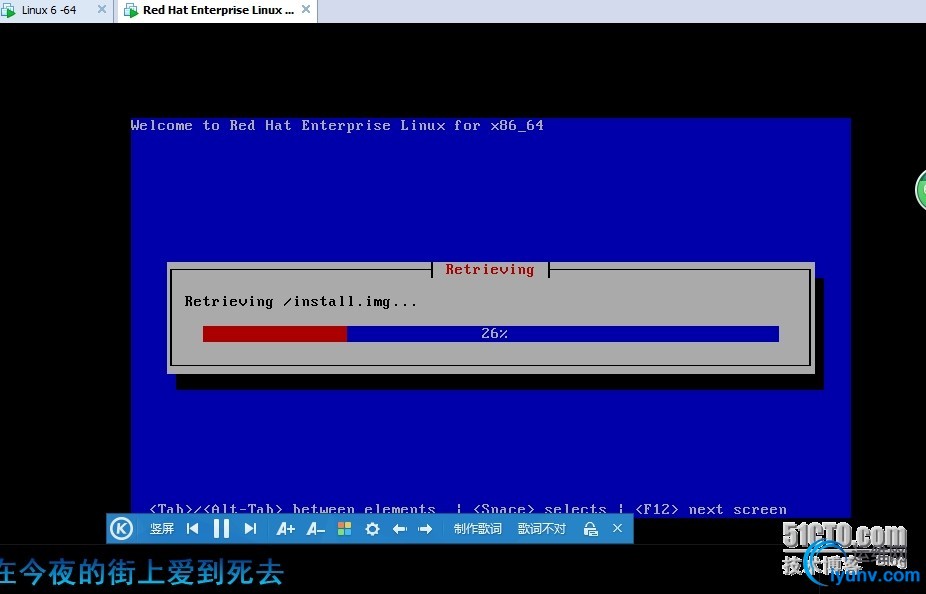926x594 pixels.
Task: Close the Linux 6 -64 tab
Action: tap(102, 9)
